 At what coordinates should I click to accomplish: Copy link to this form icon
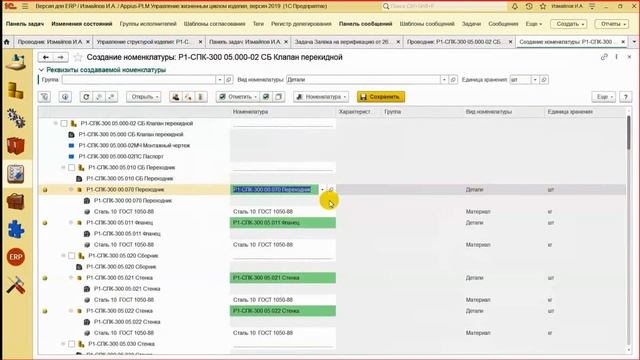604,57
